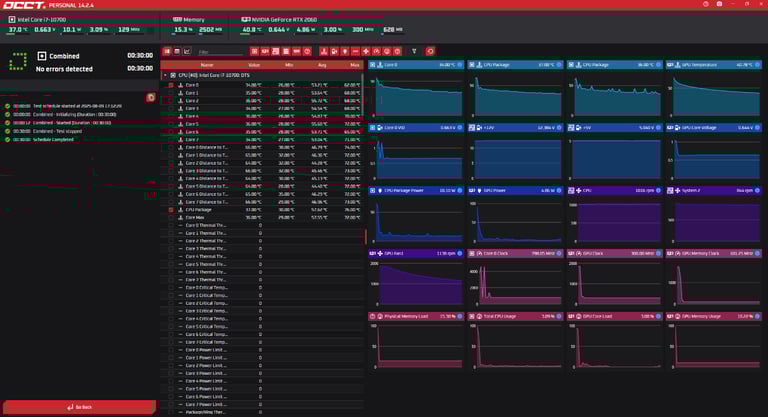Open the filter funnel icon in sensor toolbar
The width and height of the screenshot is (768, 417).
[414, 50]
